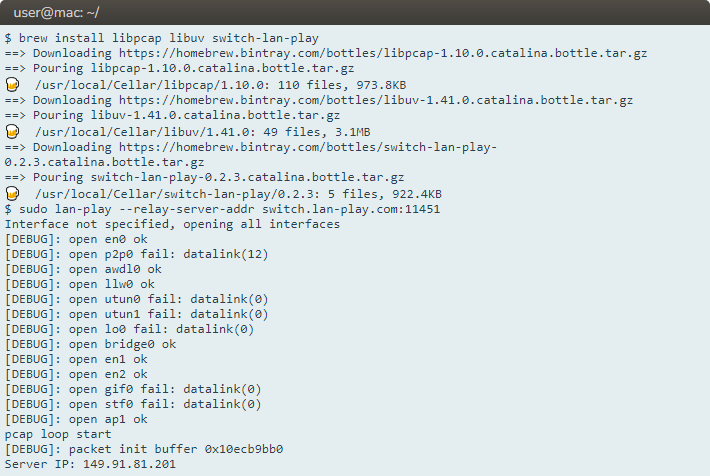Click the beer mug icon beside libuv Cellar path
This screenshot has width=710, height=476.
click(13, 131)
